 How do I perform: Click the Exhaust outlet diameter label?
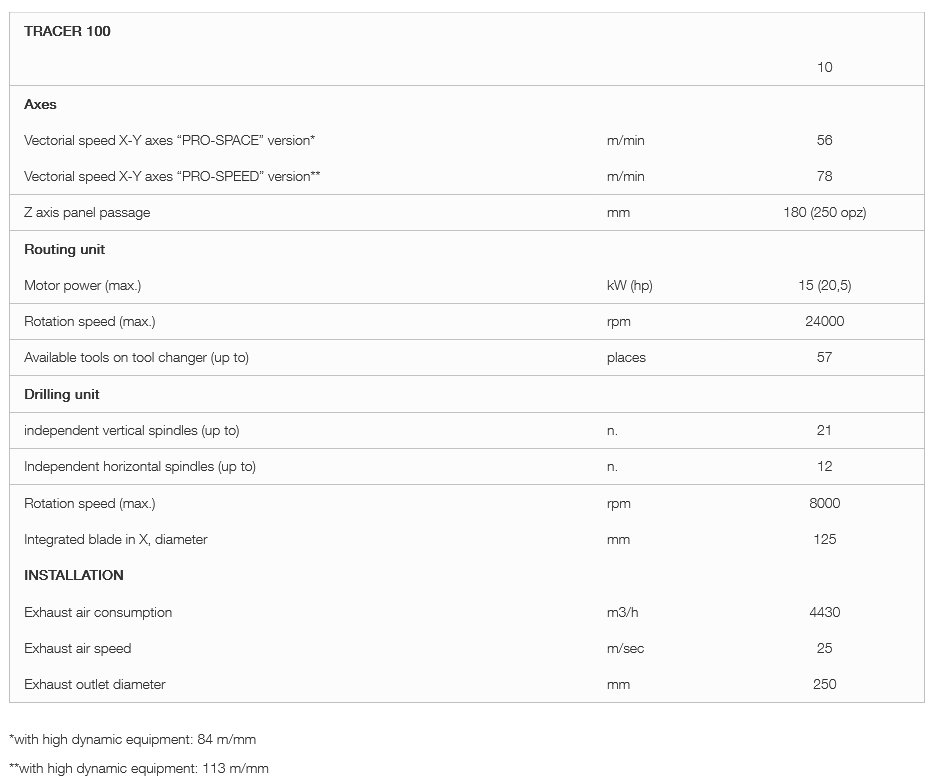95,685
